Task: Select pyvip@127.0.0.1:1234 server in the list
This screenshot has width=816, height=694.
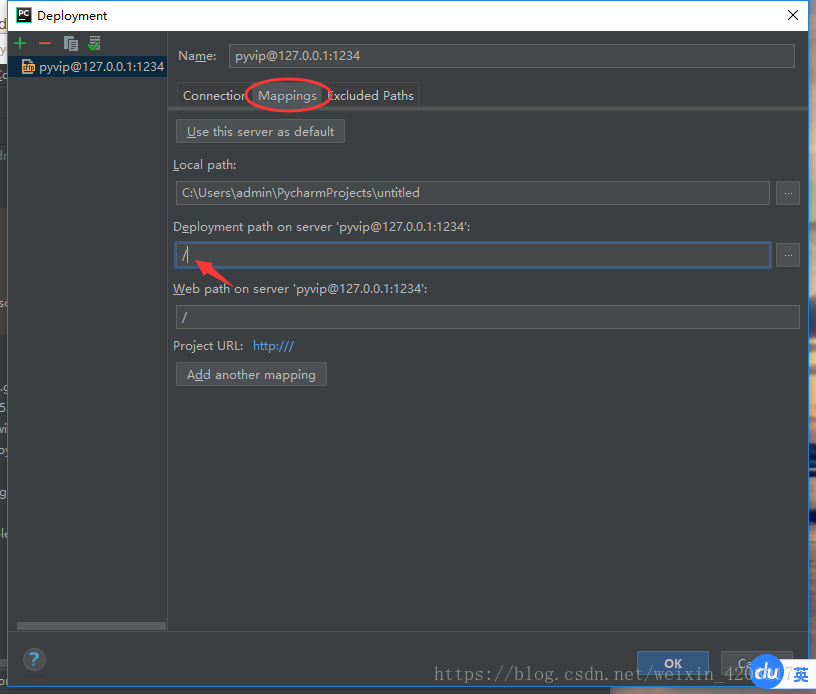Action: click(87, 67)
